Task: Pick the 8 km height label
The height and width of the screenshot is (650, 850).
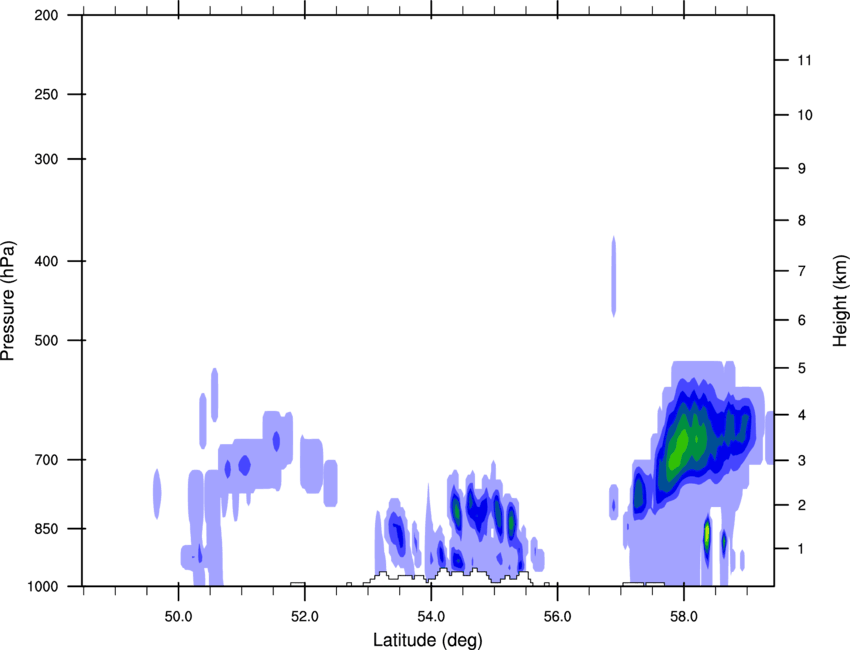Action: coord(802,220)
